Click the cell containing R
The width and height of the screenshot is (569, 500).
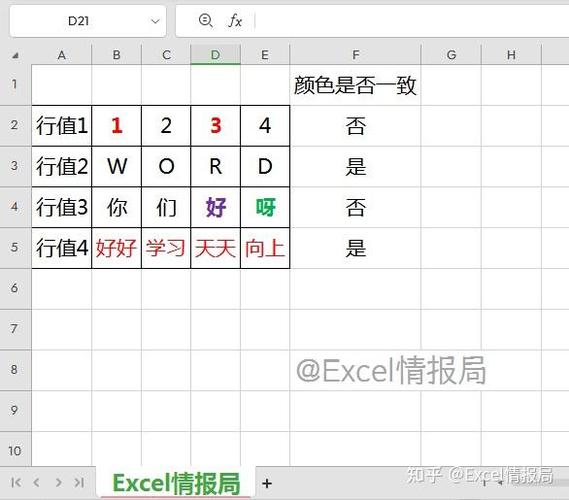tap(216, 167)
